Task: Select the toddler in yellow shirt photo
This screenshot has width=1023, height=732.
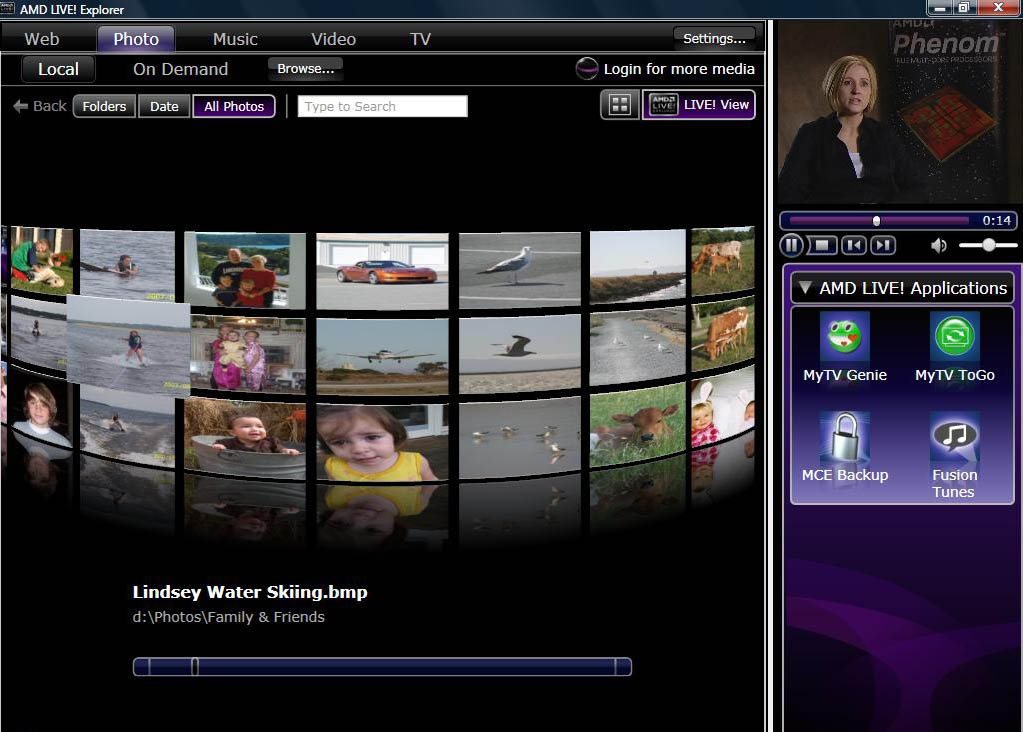Action: click(x=382, y=442)
